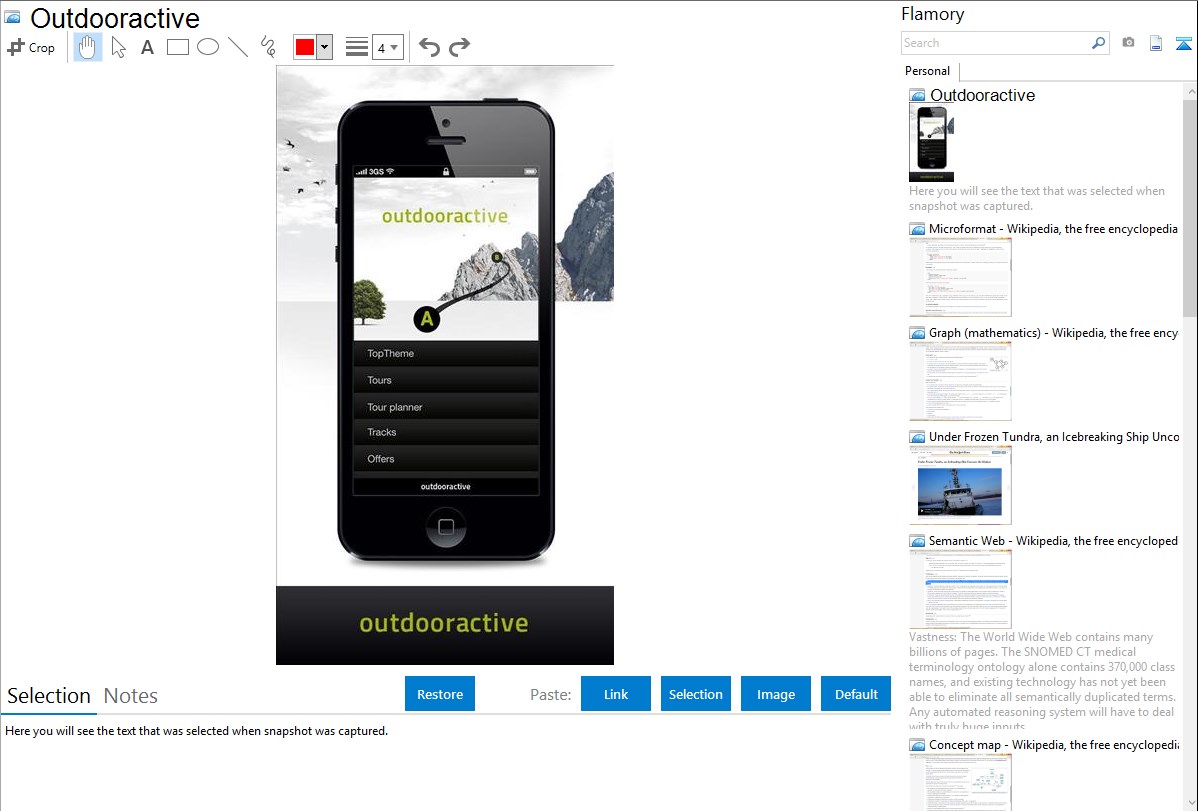Click the Graph (mathematics) - Wikipedia title
1198x811 pixels.
1053,333
